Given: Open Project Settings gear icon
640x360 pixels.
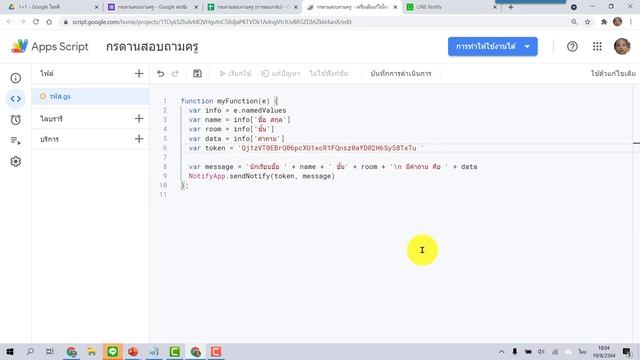Looking at the screenshot, I should click(16, 162).
